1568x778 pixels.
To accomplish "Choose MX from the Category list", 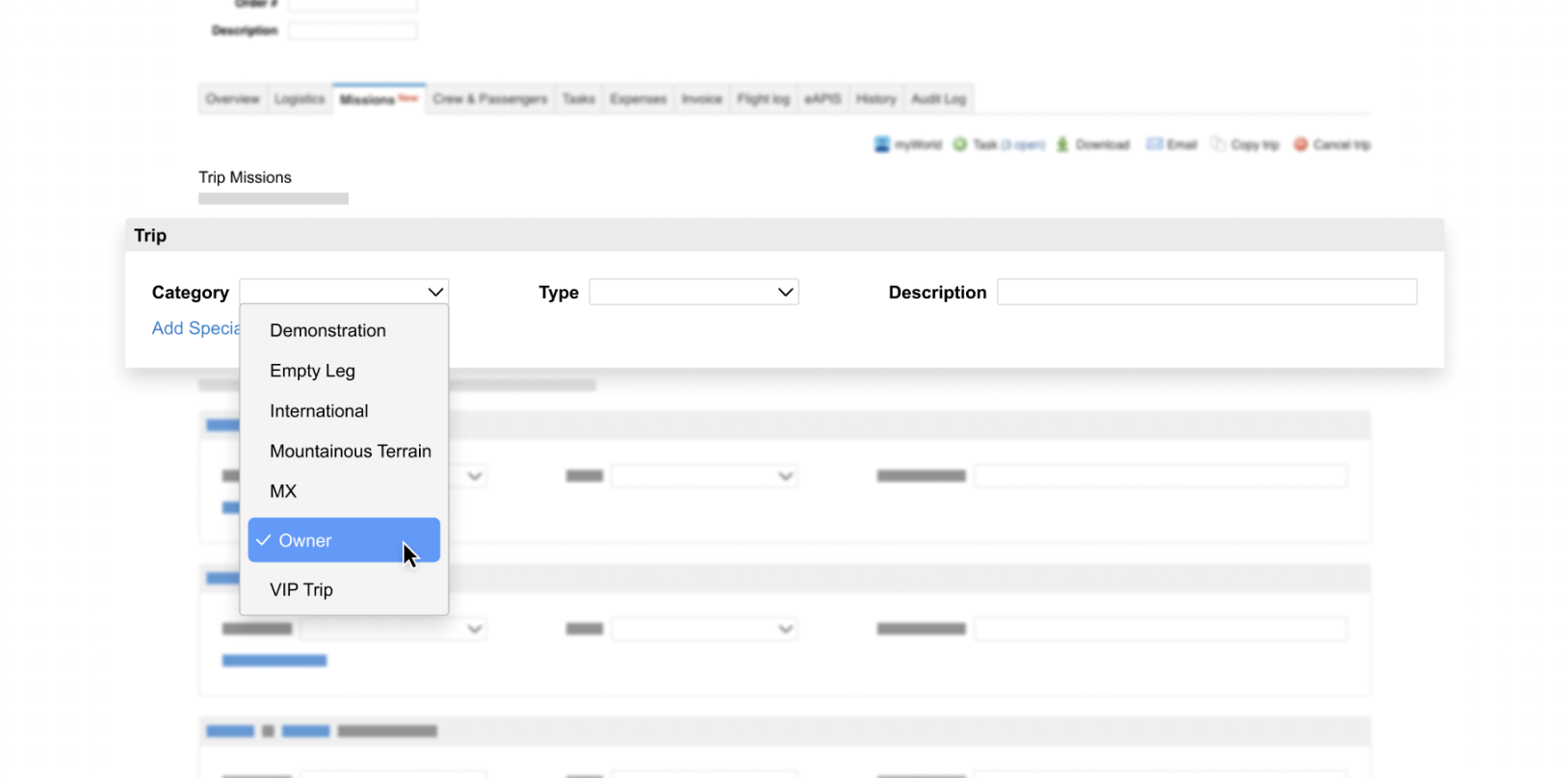I will [344, 491].
